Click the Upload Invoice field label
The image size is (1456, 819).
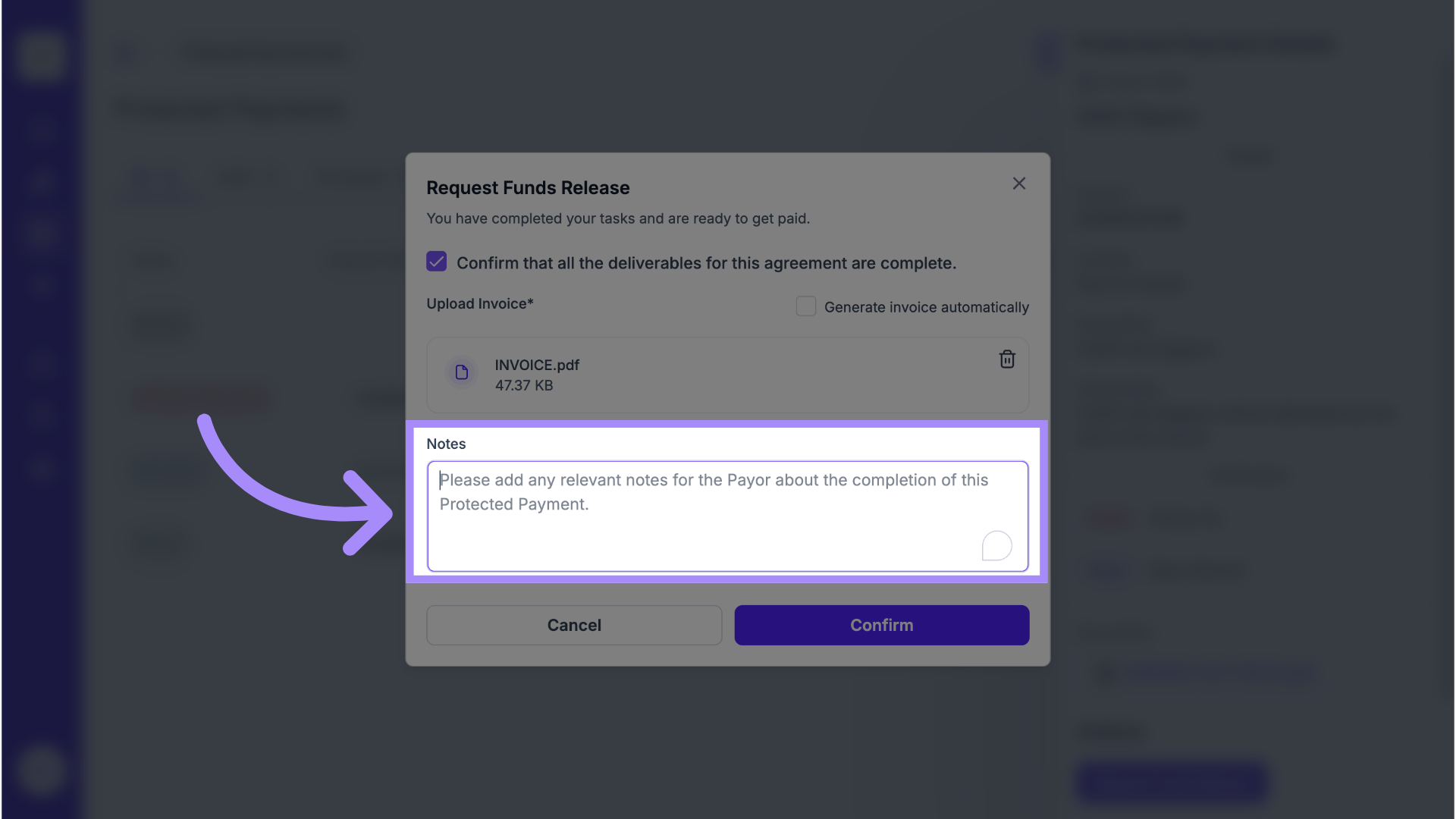pyautogui.click(x=479, y=303)
